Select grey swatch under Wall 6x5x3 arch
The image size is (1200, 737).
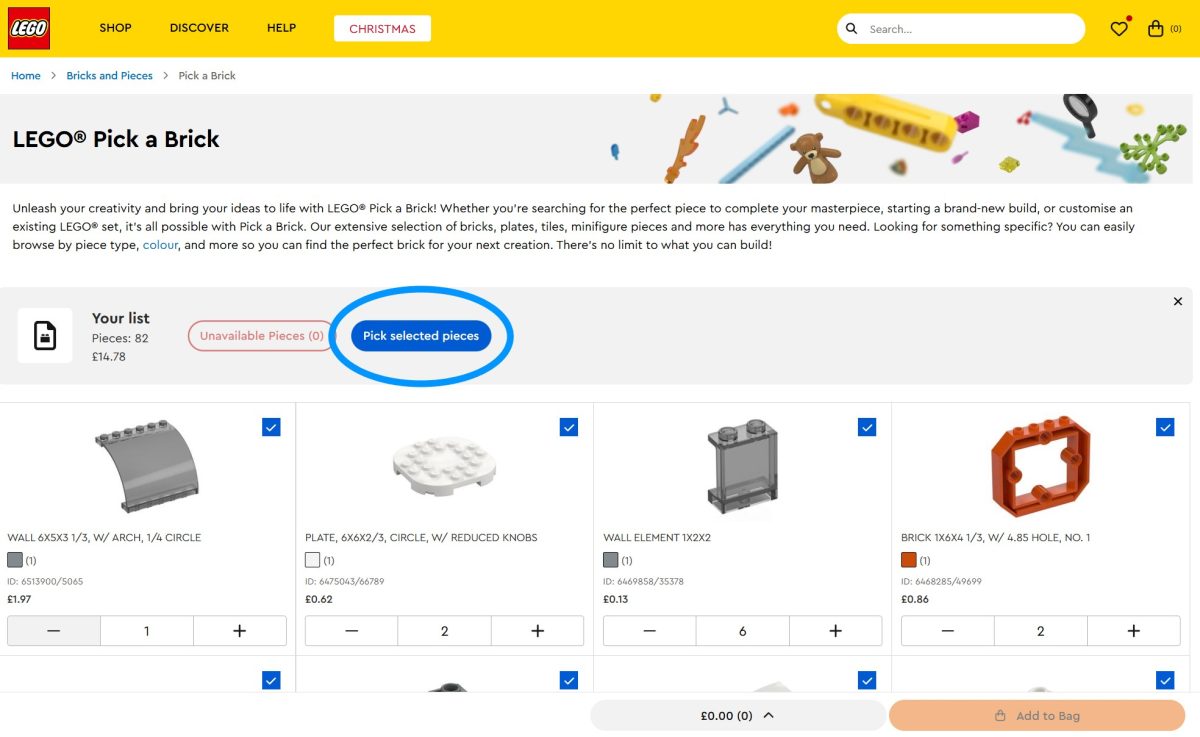point(15,560)
